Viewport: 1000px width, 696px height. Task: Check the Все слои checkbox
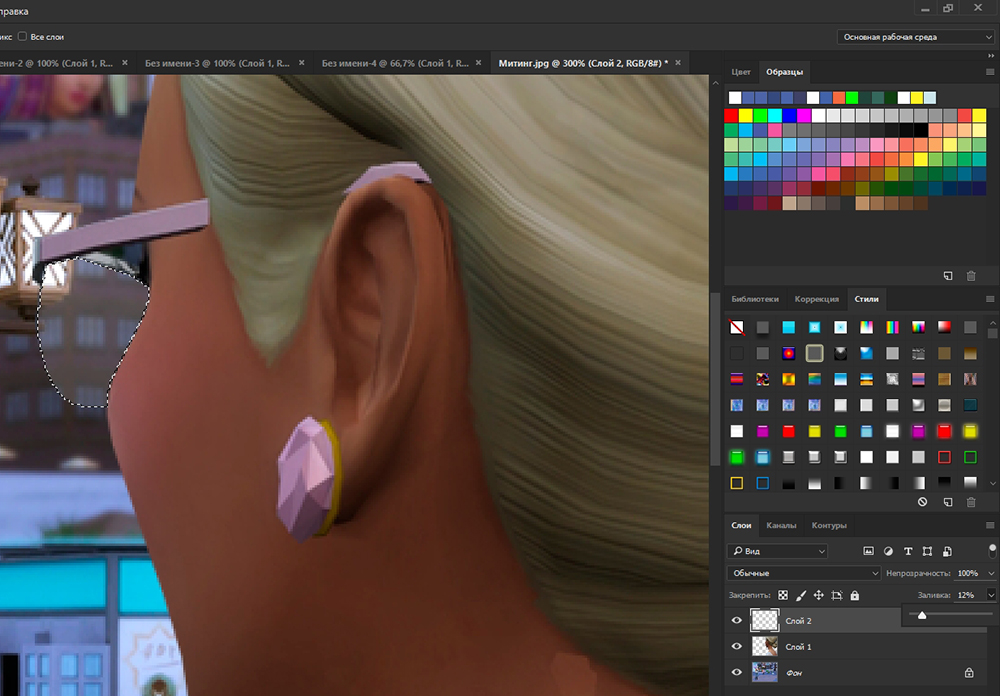(x=23, y=36)
